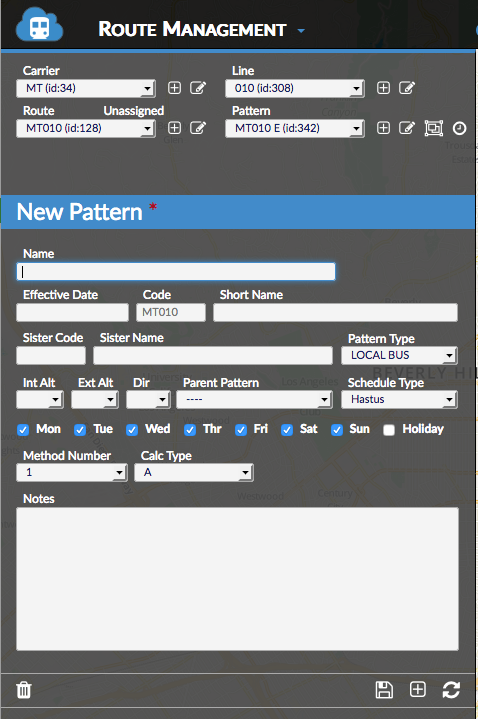Image resolution: width=478 pixels, height=719 pixels.
Task: Click the Short Name input field
Action: 335,312
